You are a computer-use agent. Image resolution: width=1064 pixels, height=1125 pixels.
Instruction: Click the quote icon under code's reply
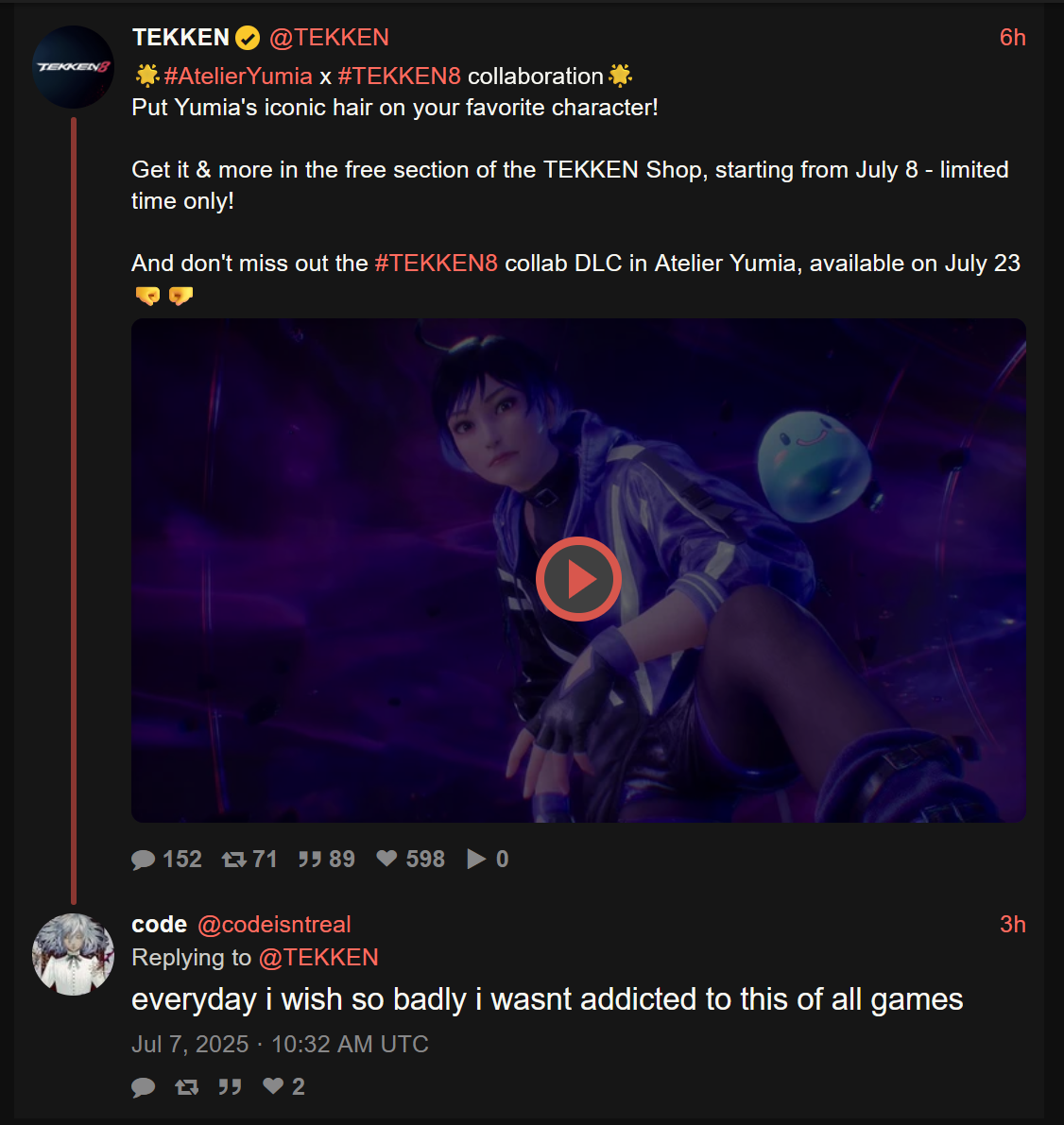point(230,1087)
